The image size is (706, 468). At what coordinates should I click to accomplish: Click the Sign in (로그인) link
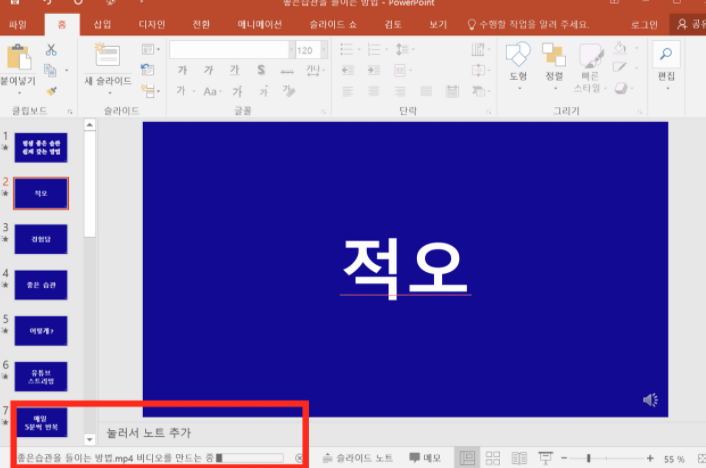[644, 25]
